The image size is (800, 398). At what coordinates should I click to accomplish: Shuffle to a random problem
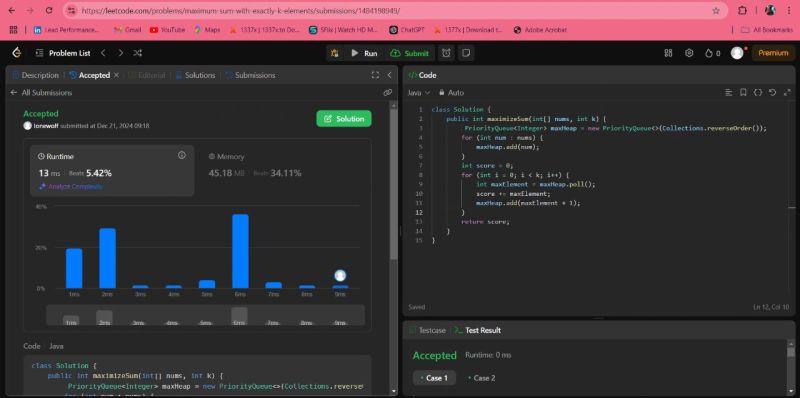137,53
